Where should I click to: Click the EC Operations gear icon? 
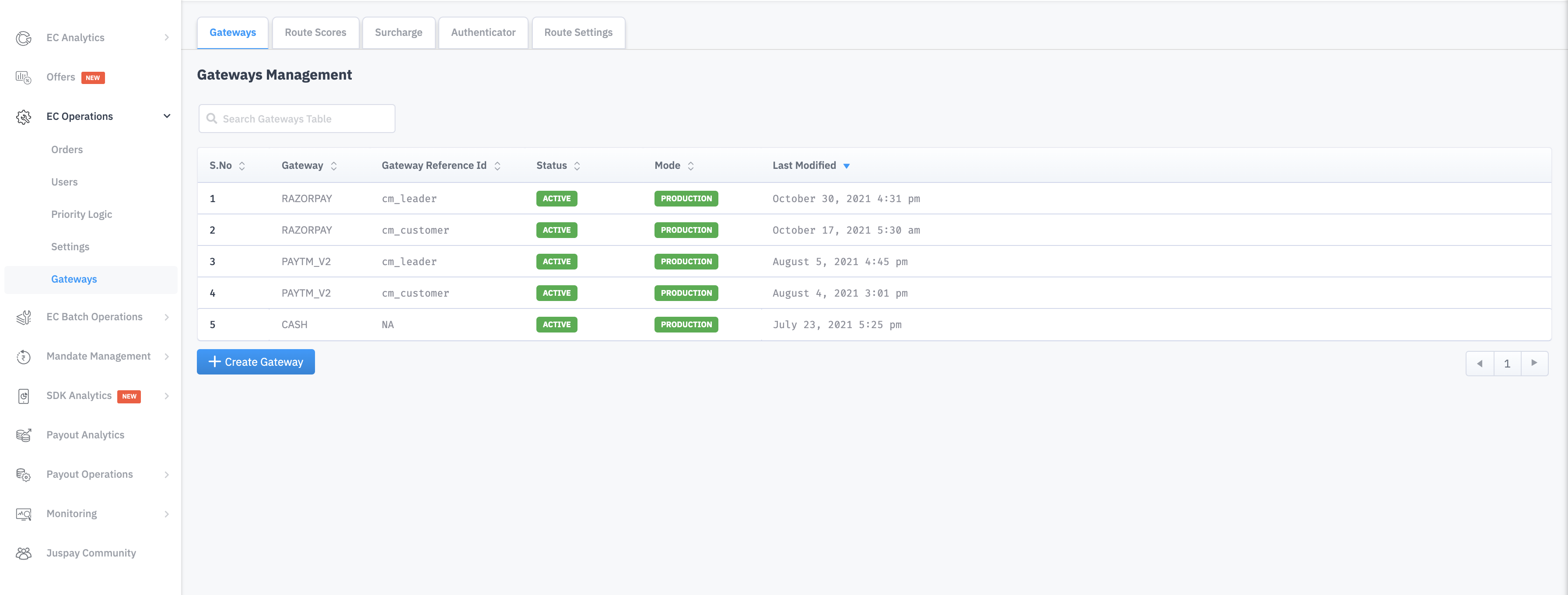(x=23, y=117)
